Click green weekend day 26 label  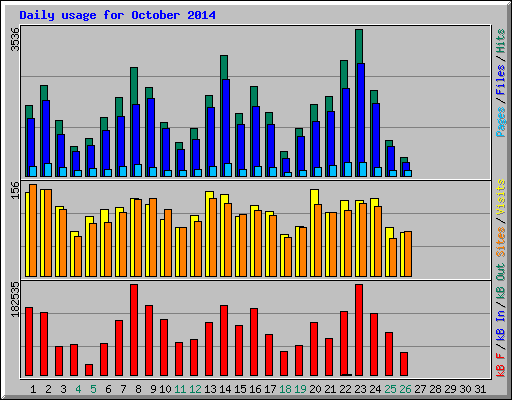point(405,389)
